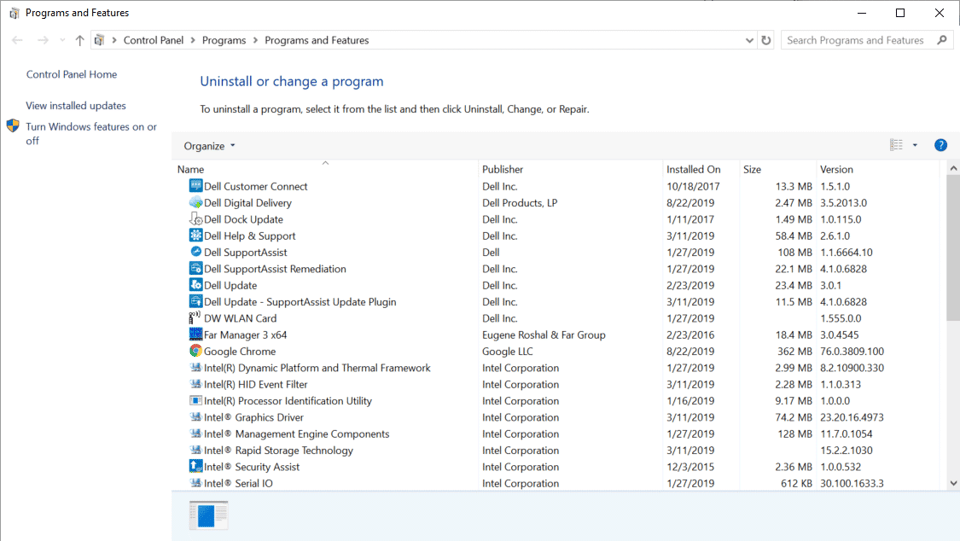960x541 pixels.
Task: Navigate to Programs breadcrumb
Action: (x=224, y=40)
